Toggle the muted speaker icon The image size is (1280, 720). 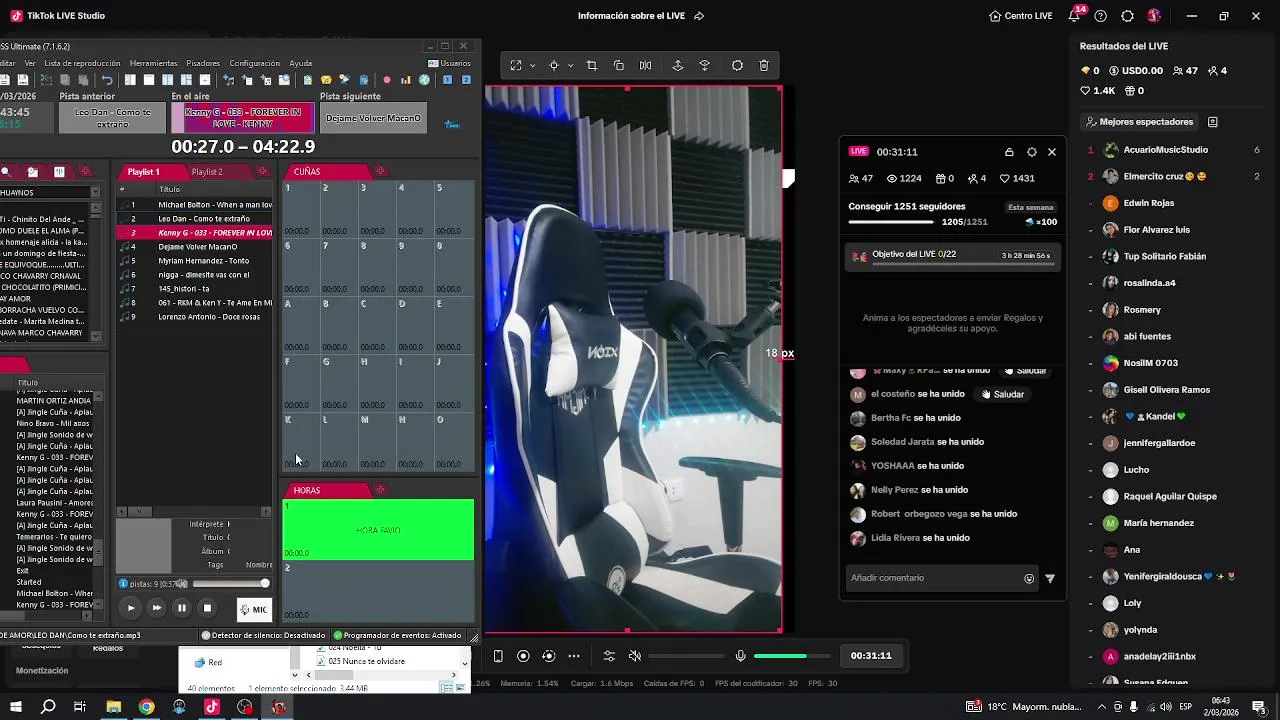pos(634,656)
